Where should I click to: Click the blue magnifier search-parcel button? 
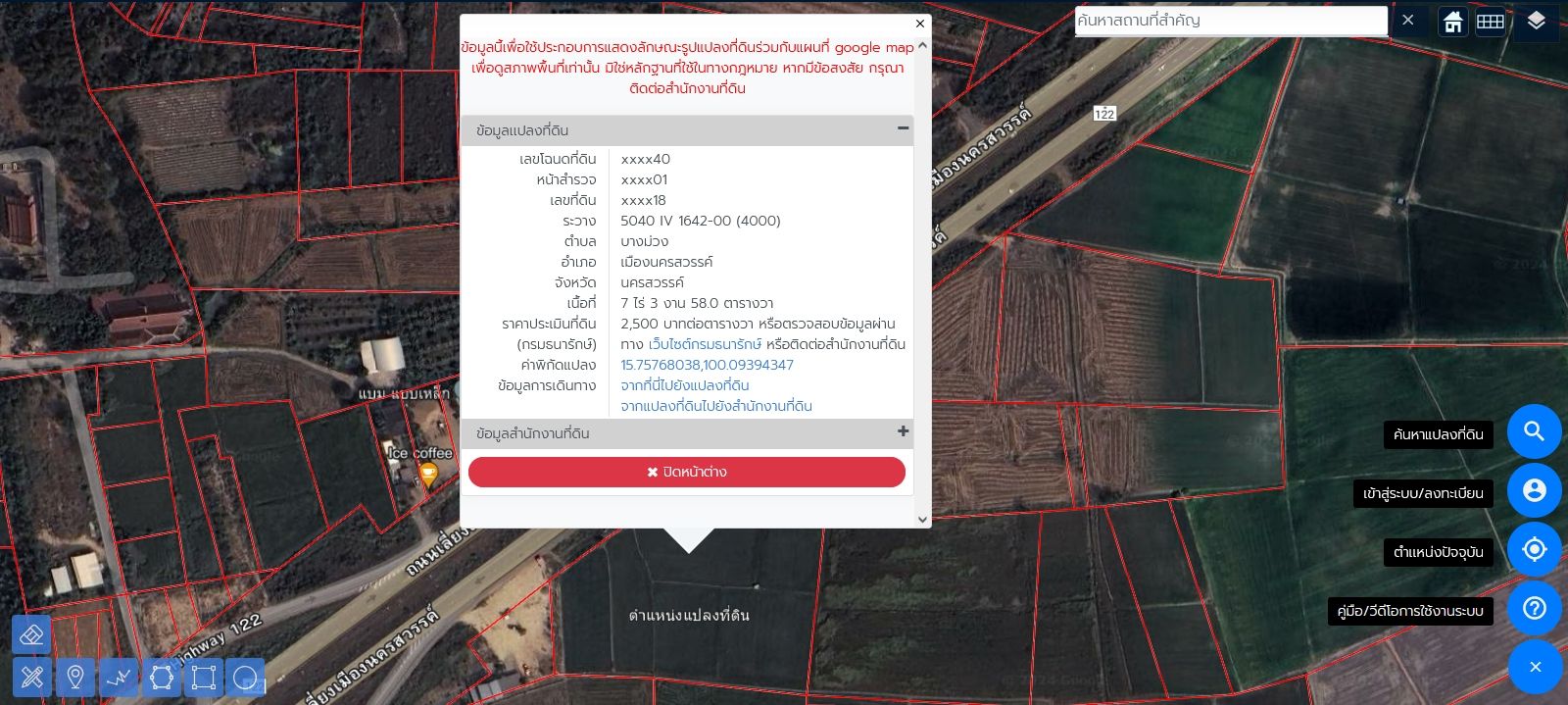[1534, 431]
